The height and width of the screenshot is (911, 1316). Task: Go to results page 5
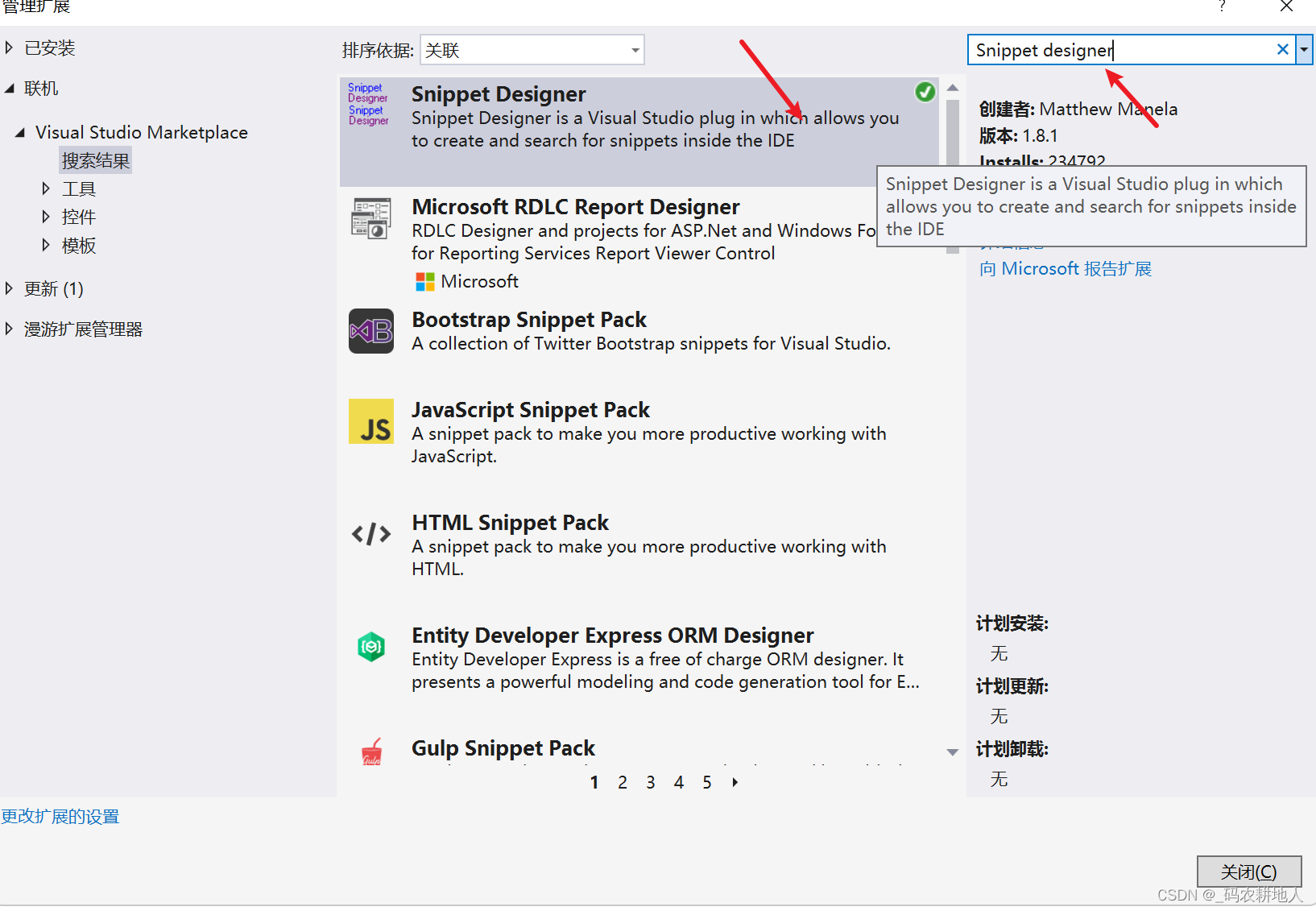(x=707, y=782)
